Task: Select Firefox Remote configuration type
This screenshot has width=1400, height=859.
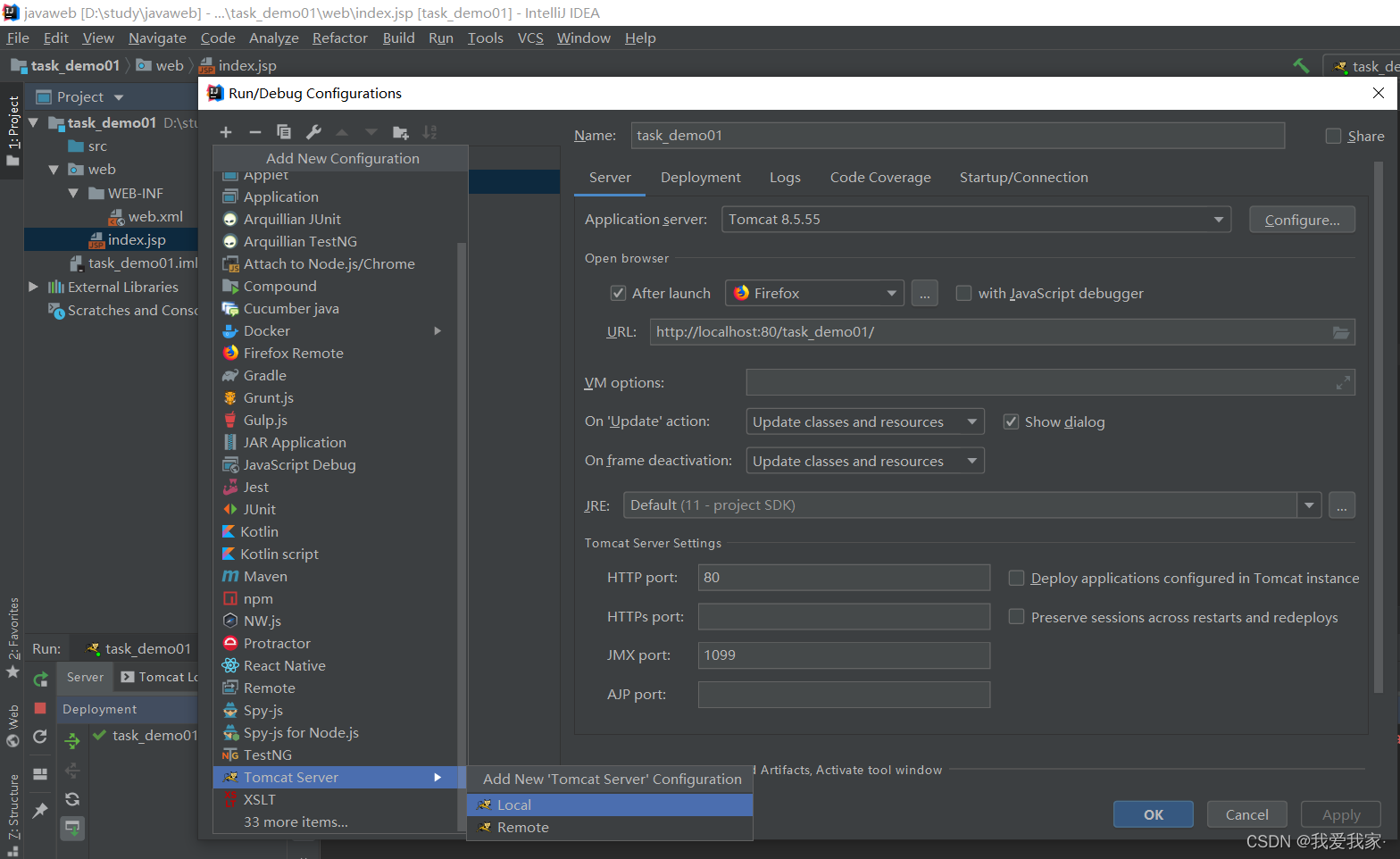Action: [x=336, y=353]
